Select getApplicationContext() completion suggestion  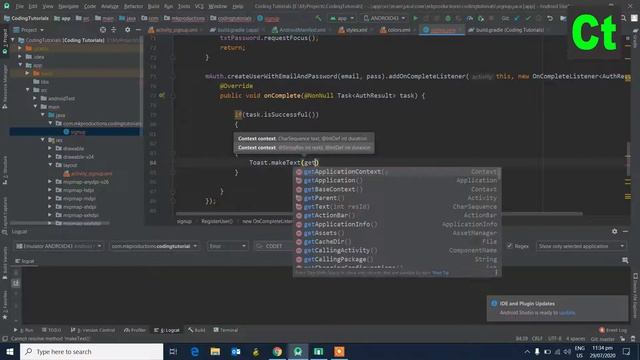tap(398, 172)
